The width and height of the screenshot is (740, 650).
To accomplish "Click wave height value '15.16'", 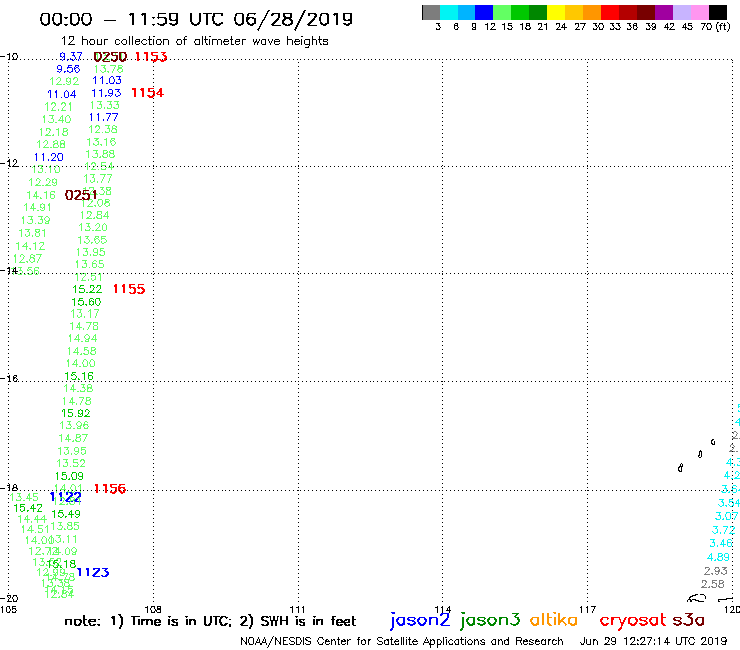I will [x=79, y=376].
